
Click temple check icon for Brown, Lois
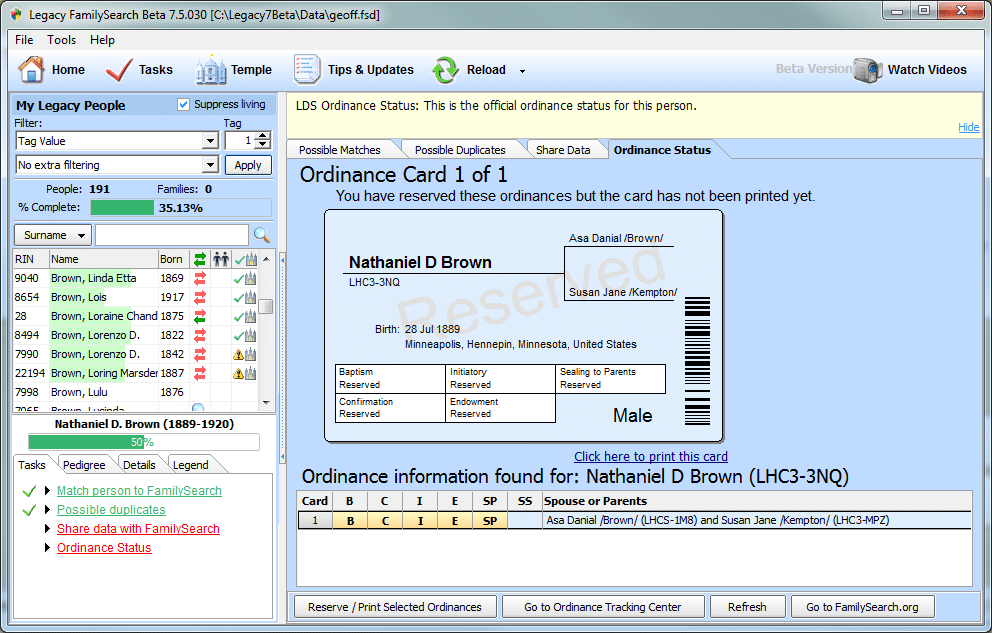point(245,297)
